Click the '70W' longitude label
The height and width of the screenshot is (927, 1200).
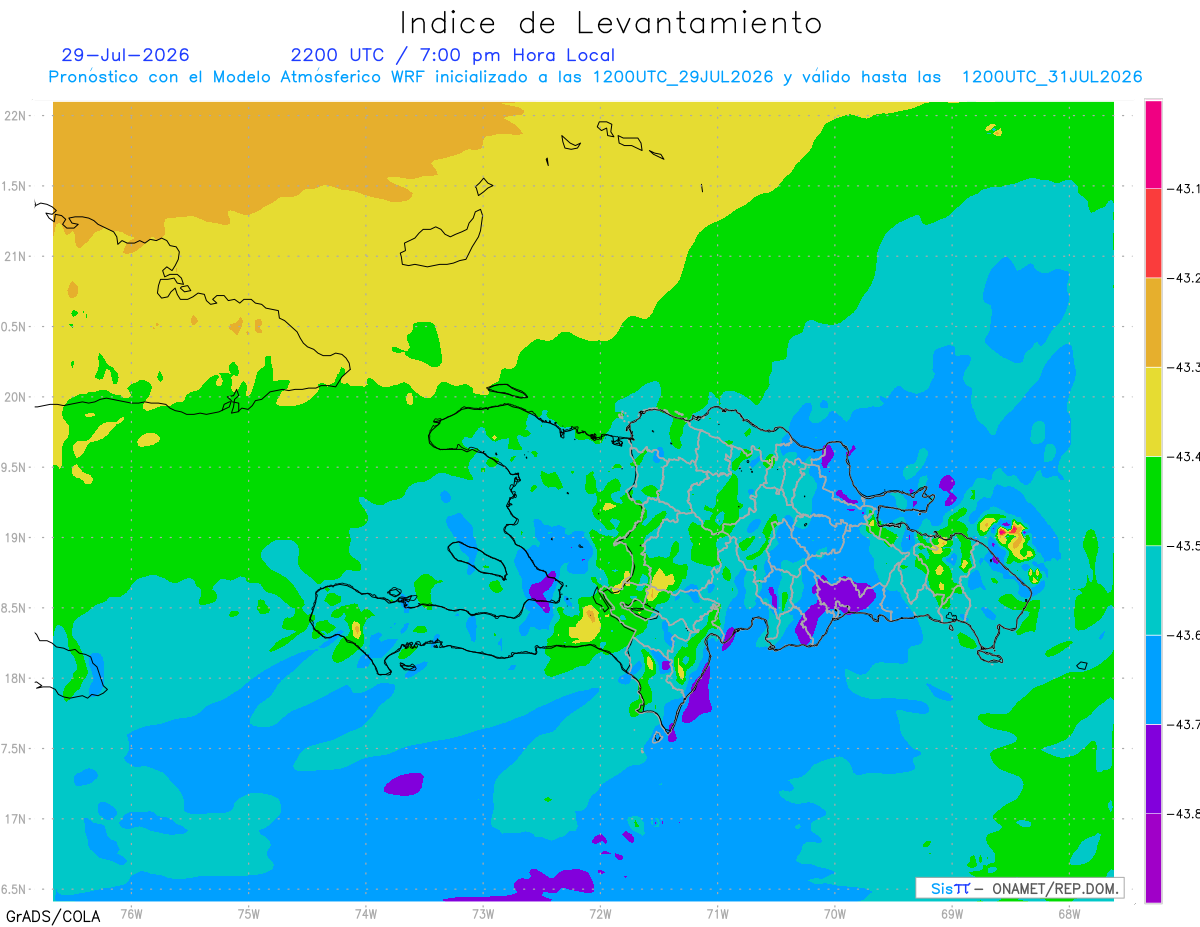834,912
